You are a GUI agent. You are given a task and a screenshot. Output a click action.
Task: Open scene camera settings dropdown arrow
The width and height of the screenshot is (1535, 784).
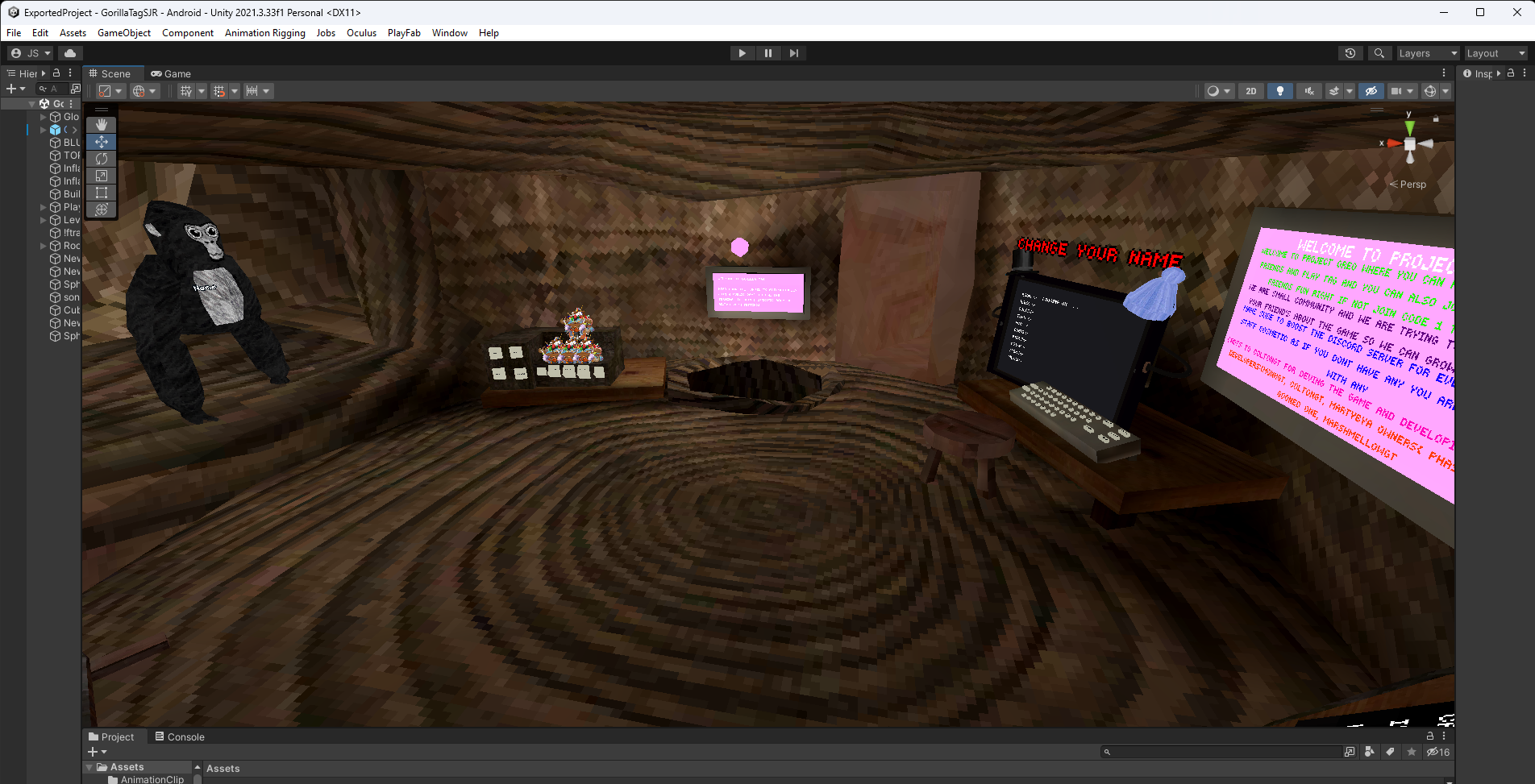[1410, 91]
